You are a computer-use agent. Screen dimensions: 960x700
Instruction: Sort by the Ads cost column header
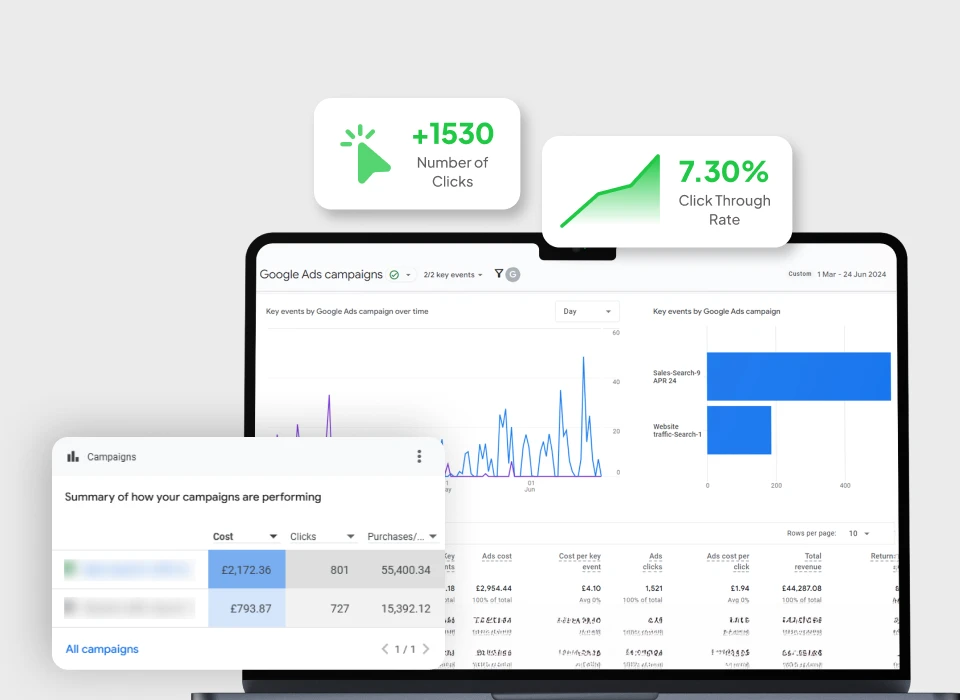pos(497,556)
